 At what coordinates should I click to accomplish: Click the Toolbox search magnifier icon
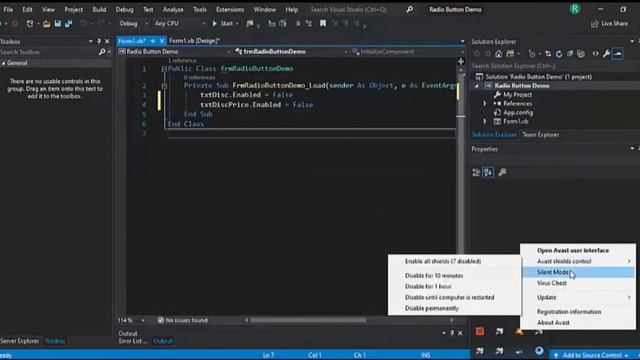tap(102, 52)
